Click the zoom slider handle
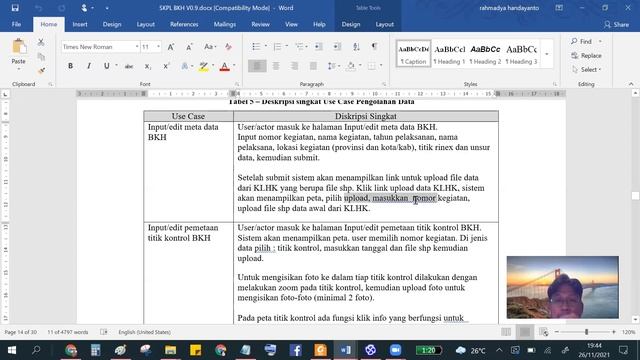This screenshot has height=360, width=640. pyautogui.click(x=587, y=332)
